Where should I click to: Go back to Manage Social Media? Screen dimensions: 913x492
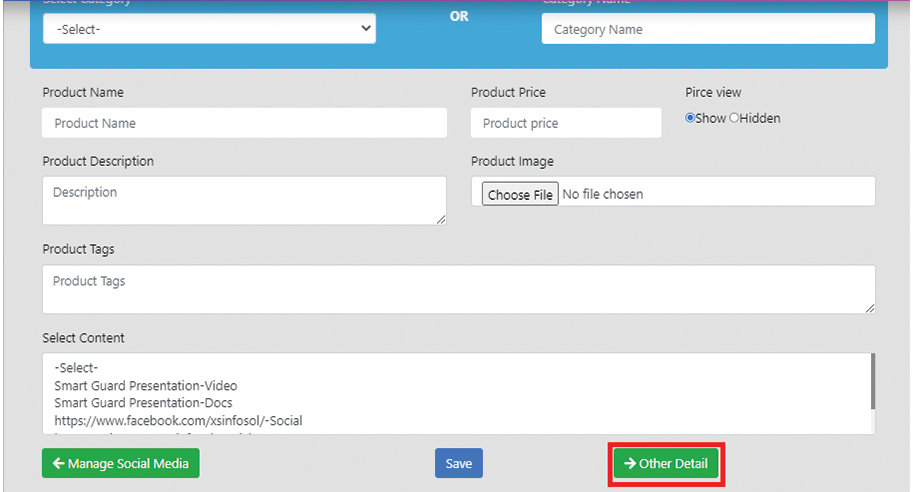[x=121, y=463]
